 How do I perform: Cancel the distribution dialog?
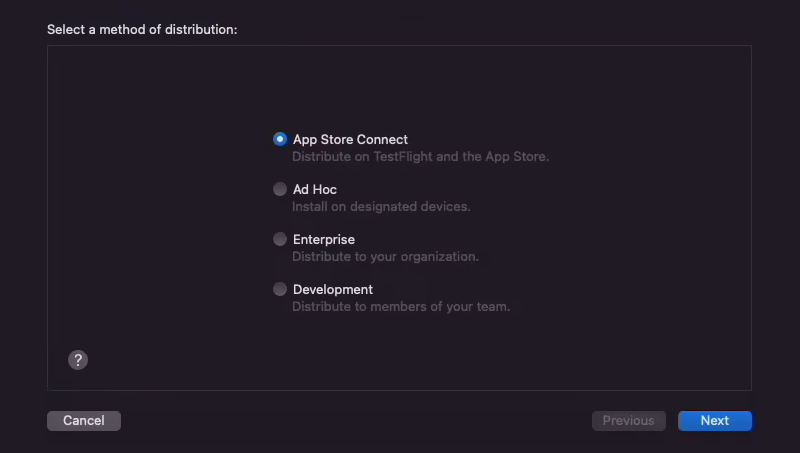pos(84,421)
